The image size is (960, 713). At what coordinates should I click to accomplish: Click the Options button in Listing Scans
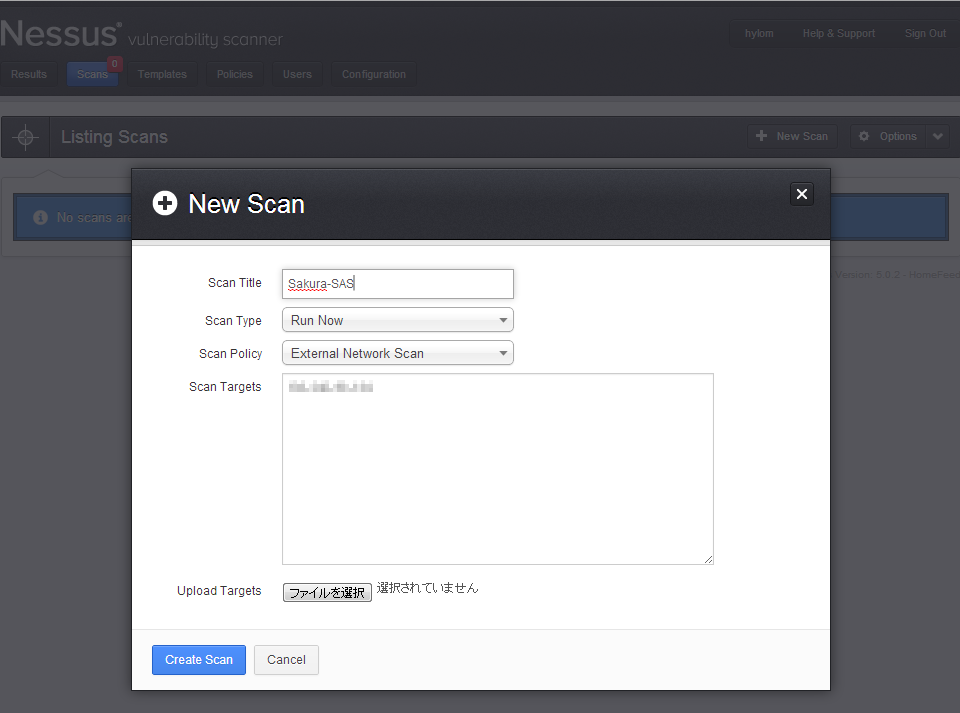tap(888, 136)
